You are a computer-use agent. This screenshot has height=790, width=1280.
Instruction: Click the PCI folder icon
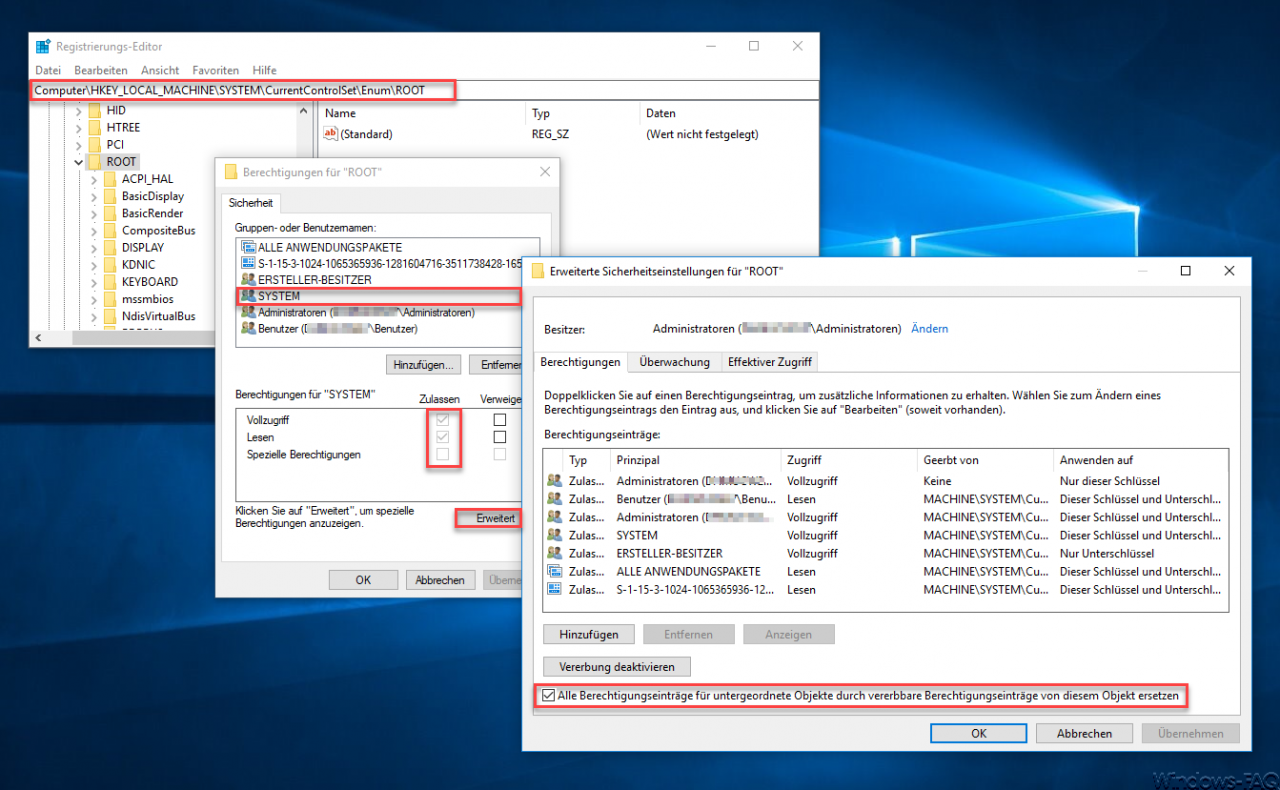click(x=95, y=144)
